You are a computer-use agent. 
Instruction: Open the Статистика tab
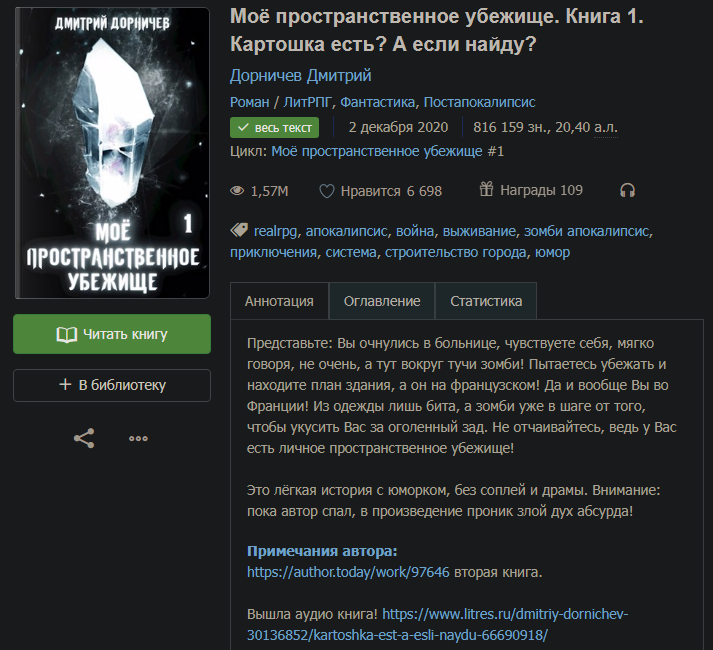486,301
